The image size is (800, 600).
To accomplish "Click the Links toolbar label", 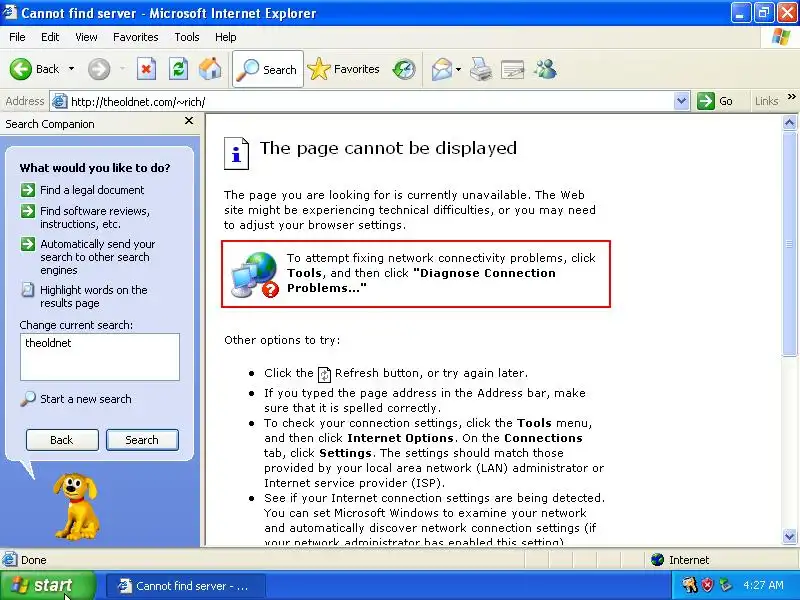I will [766, 101].
